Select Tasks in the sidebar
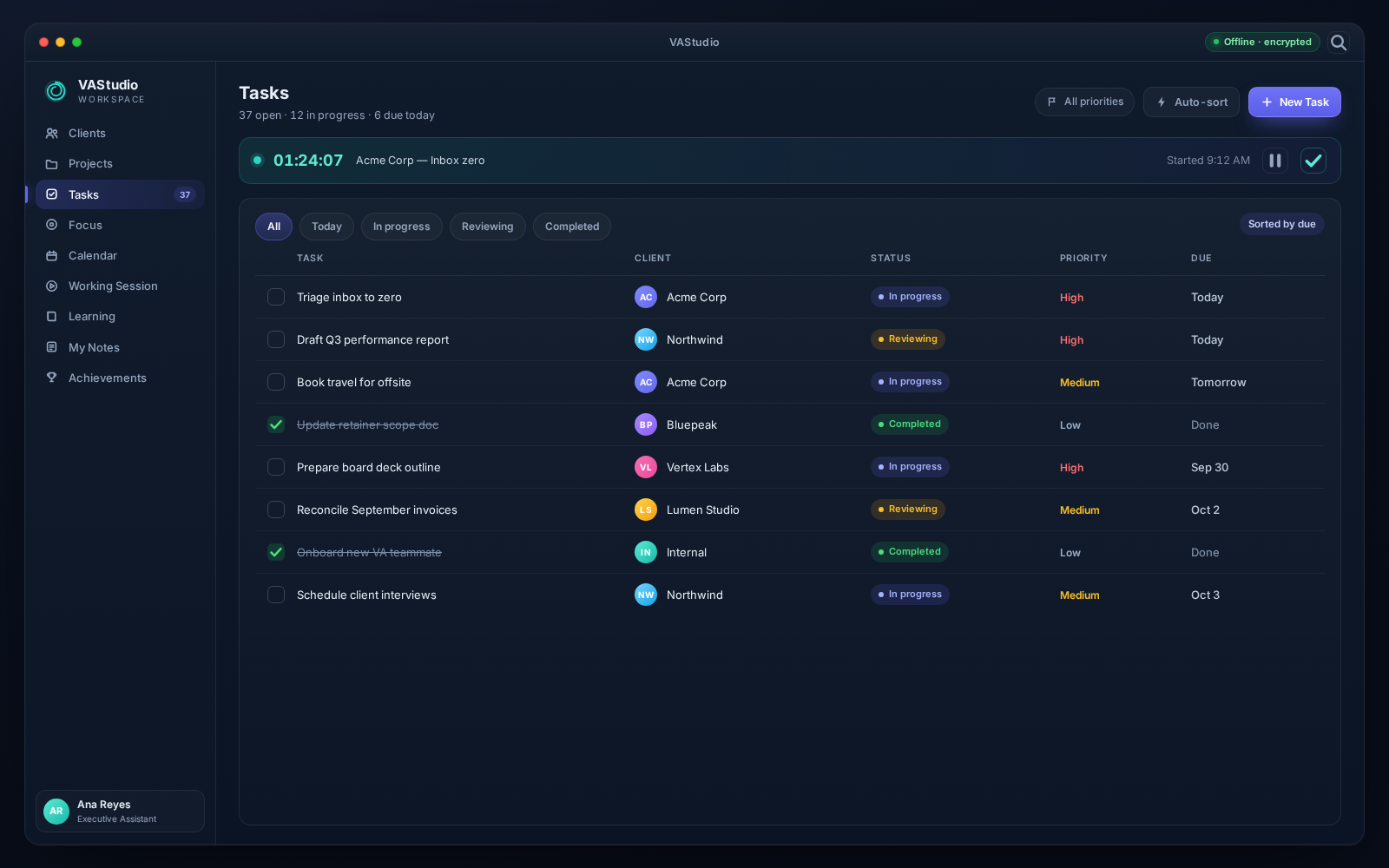 click(120, 194)
